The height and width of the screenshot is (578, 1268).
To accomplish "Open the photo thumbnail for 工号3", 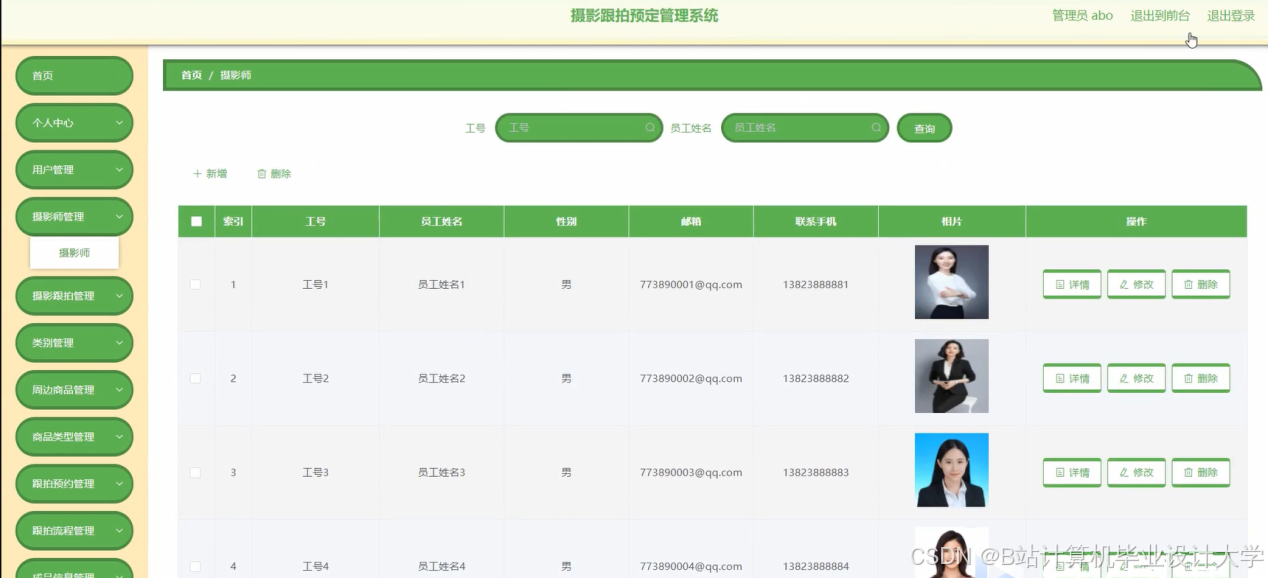I will [x=951, y=470].
